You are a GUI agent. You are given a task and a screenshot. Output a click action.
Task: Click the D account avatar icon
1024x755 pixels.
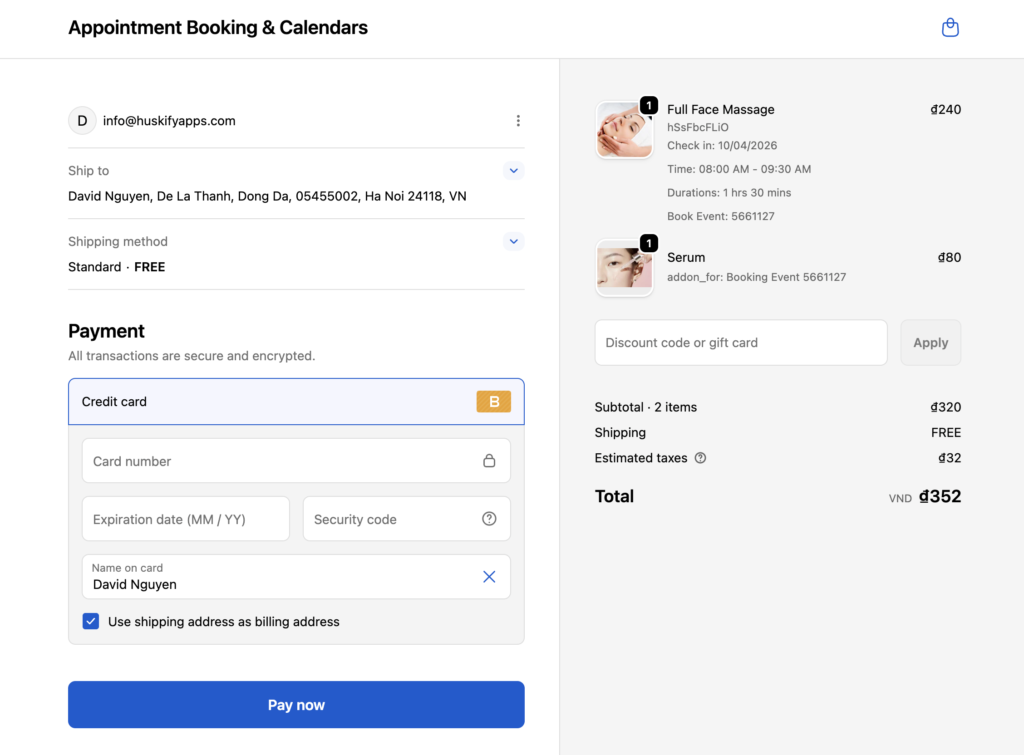(x=82, y=121)
